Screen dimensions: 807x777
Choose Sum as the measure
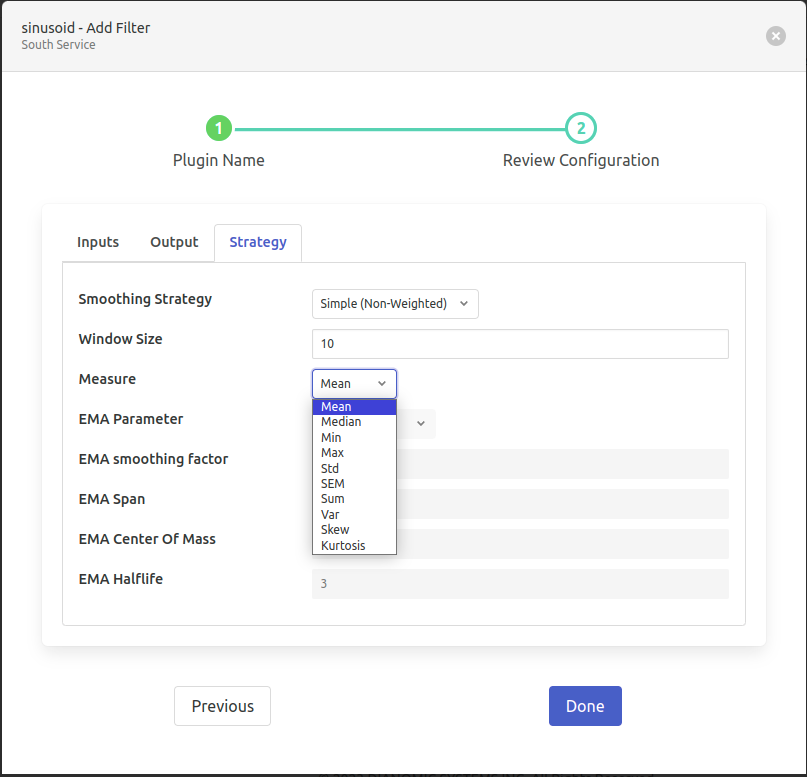pyautogui.click(x=354, y=499)
